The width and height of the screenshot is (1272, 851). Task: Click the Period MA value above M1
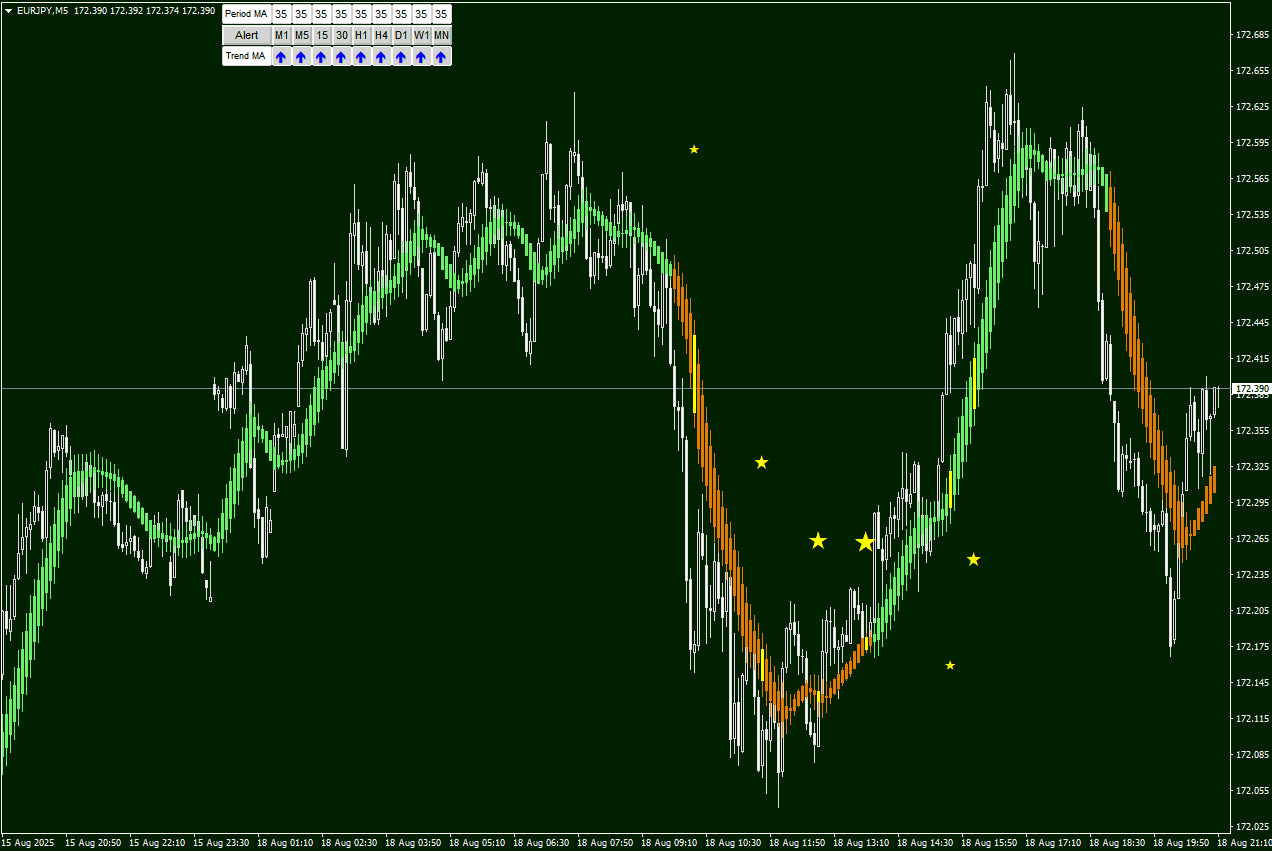[281, 14]
